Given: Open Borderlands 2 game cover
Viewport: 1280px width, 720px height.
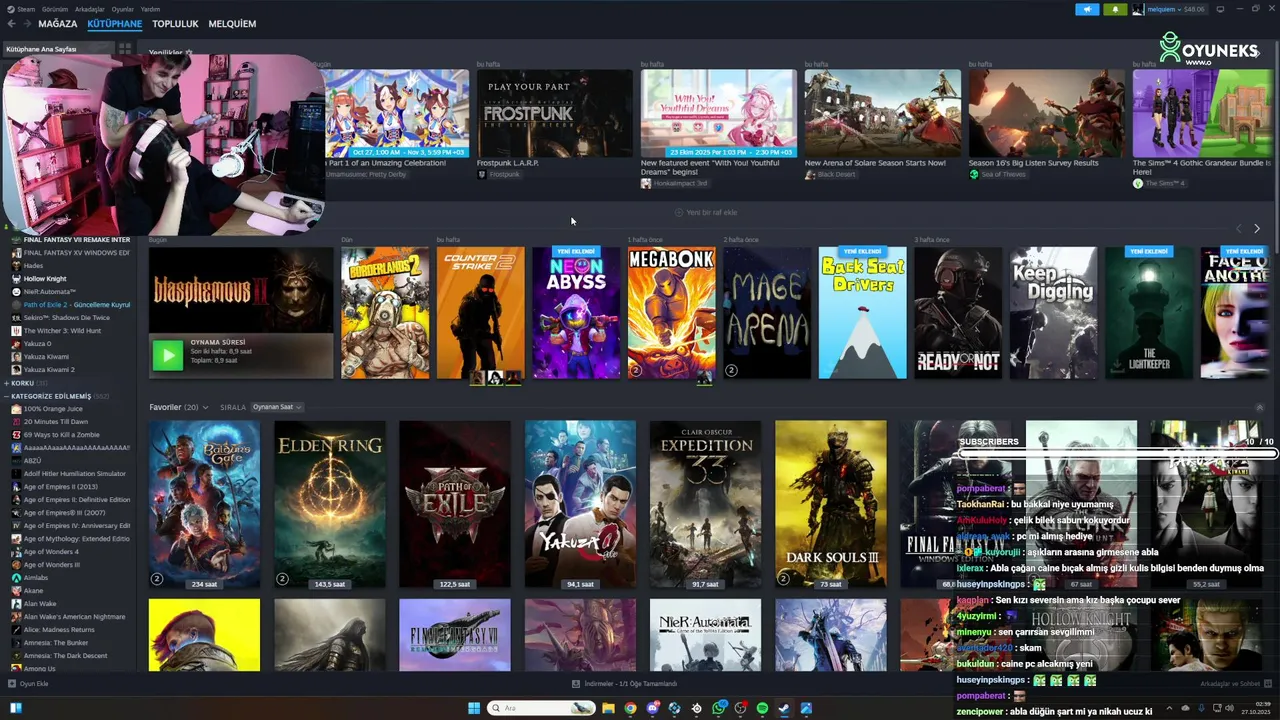Looking at the screenshot, I should tap(385, 313).
